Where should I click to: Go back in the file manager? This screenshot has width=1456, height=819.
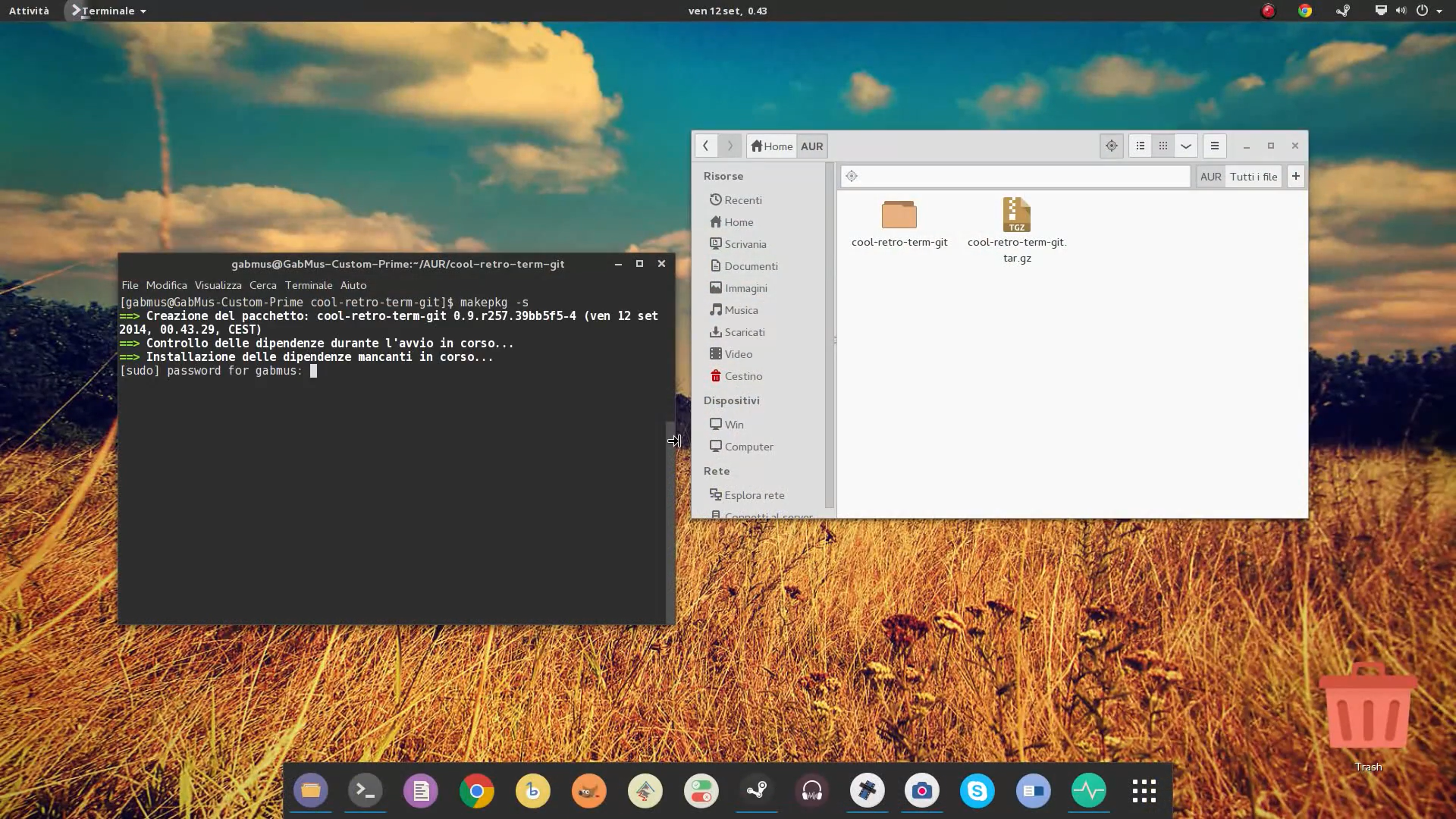pos(706,146)
